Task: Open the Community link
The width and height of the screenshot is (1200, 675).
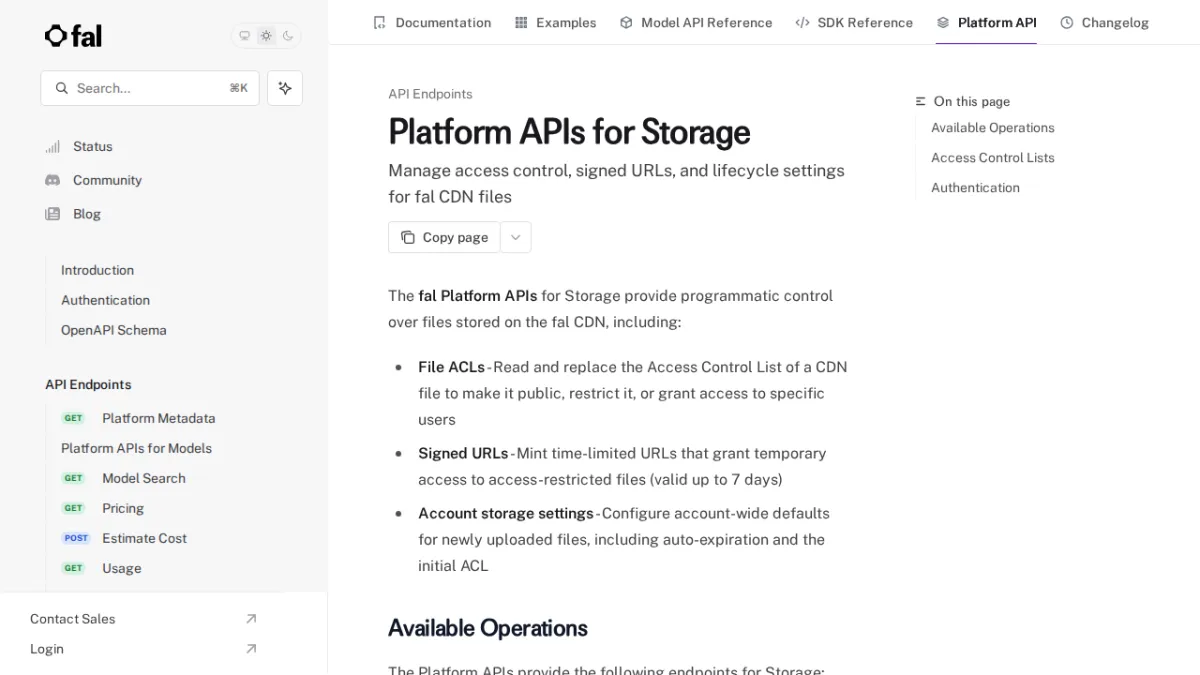Action: click(107, 180)
